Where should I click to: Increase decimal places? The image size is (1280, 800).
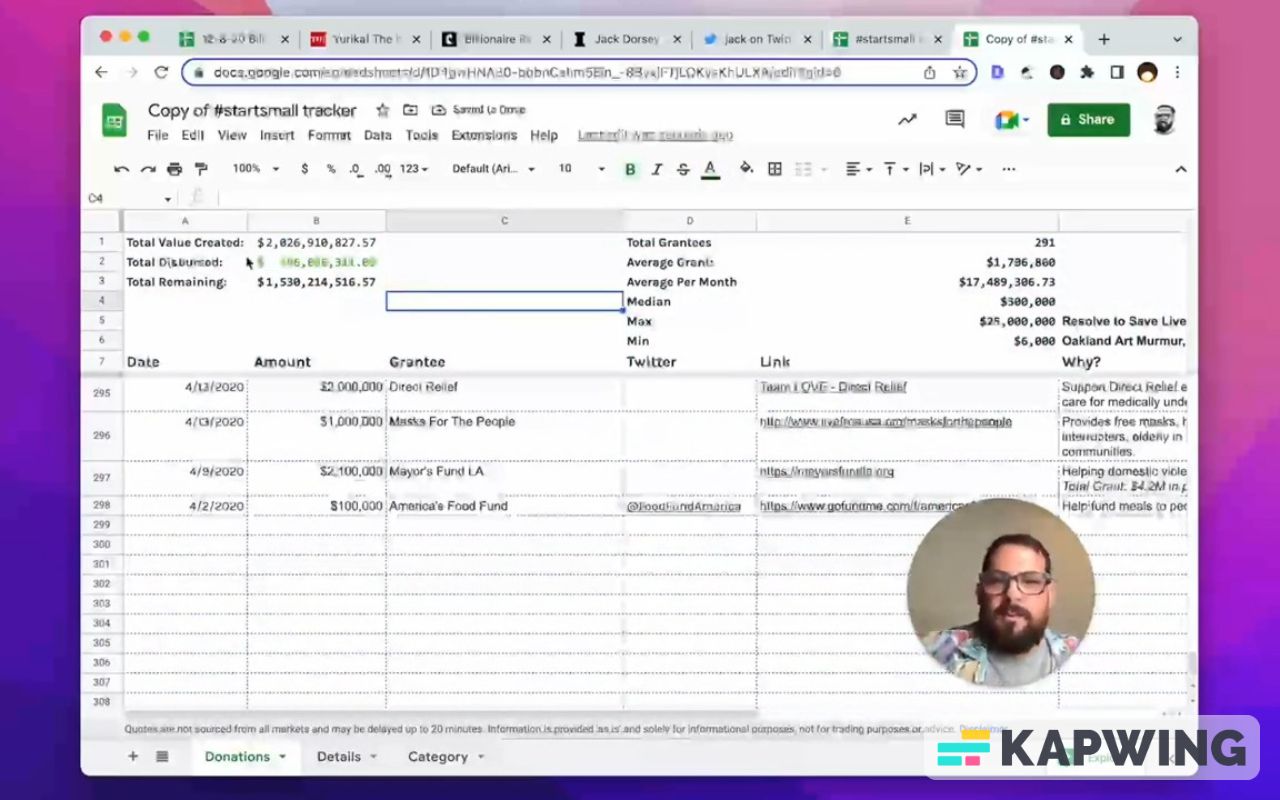coord(382,169)
